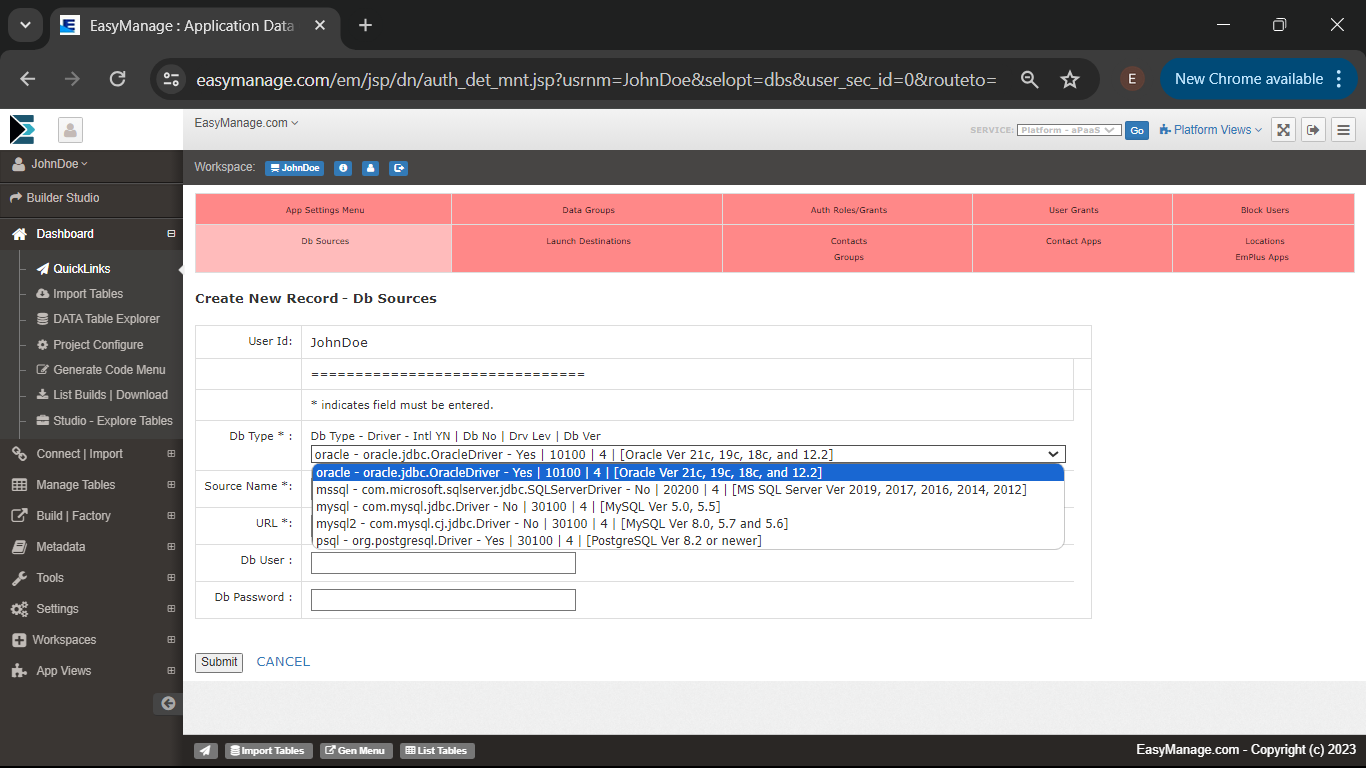Viewport: 1366px width, 768px height.
Task: Click the Go button
Action: click(x=1137, y=130)
